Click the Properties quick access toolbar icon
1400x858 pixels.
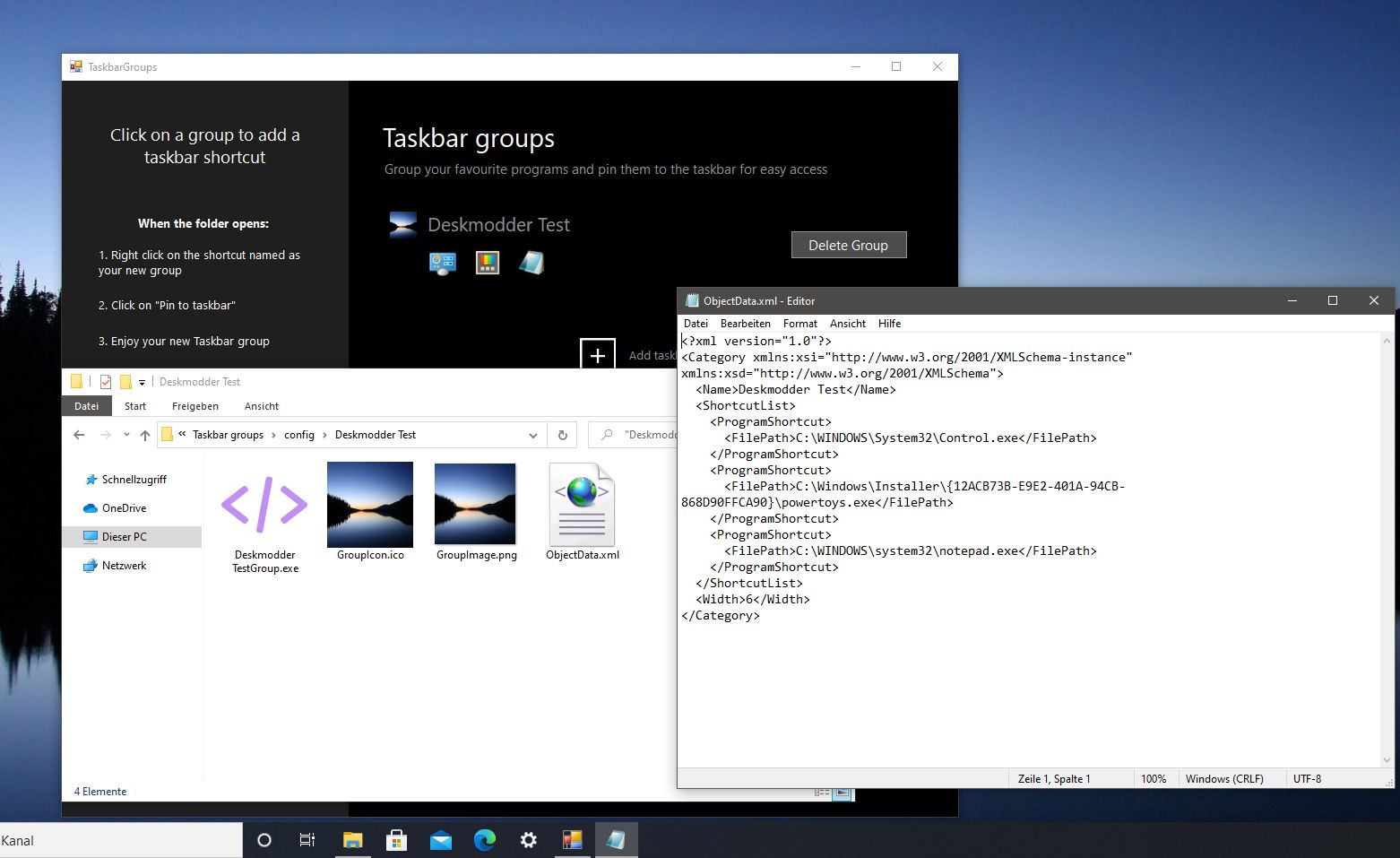pos(106,382)
